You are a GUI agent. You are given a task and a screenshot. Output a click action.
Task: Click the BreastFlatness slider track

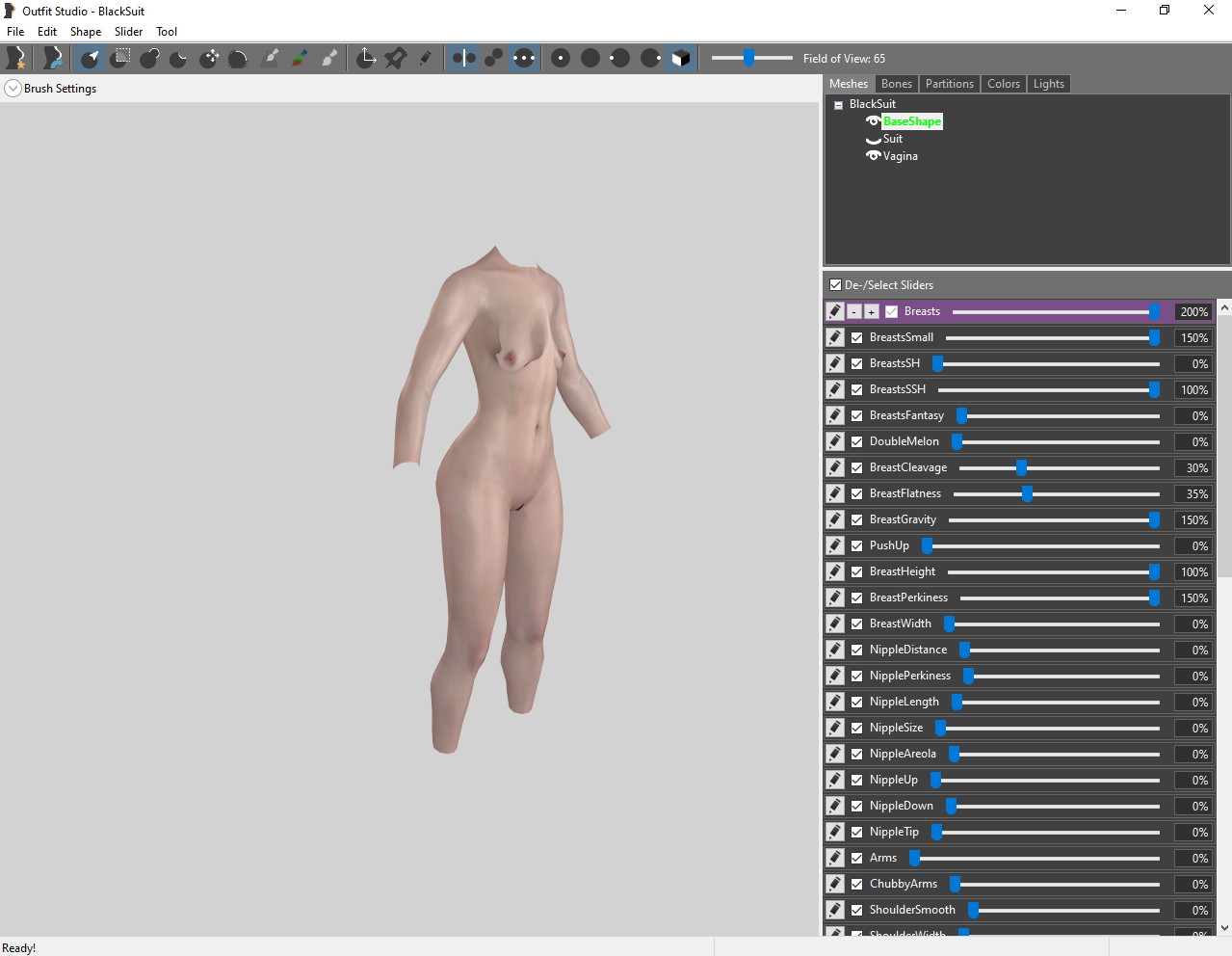point(1057,493)
